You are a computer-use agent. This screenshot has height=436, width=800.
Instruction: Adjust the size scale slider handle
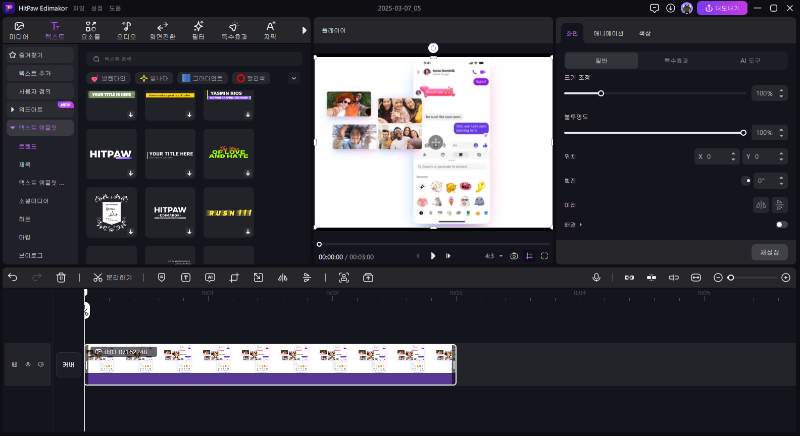point(601,93)
